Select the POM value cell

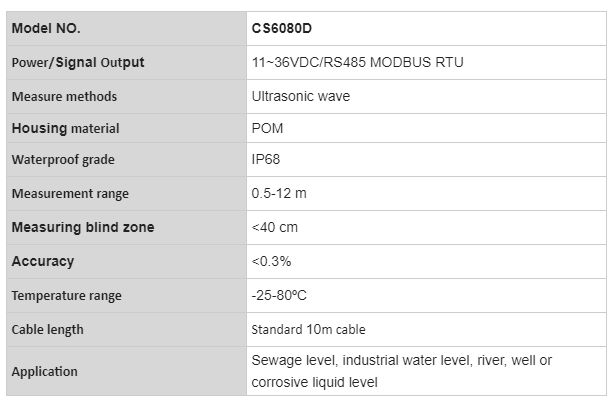426,128
